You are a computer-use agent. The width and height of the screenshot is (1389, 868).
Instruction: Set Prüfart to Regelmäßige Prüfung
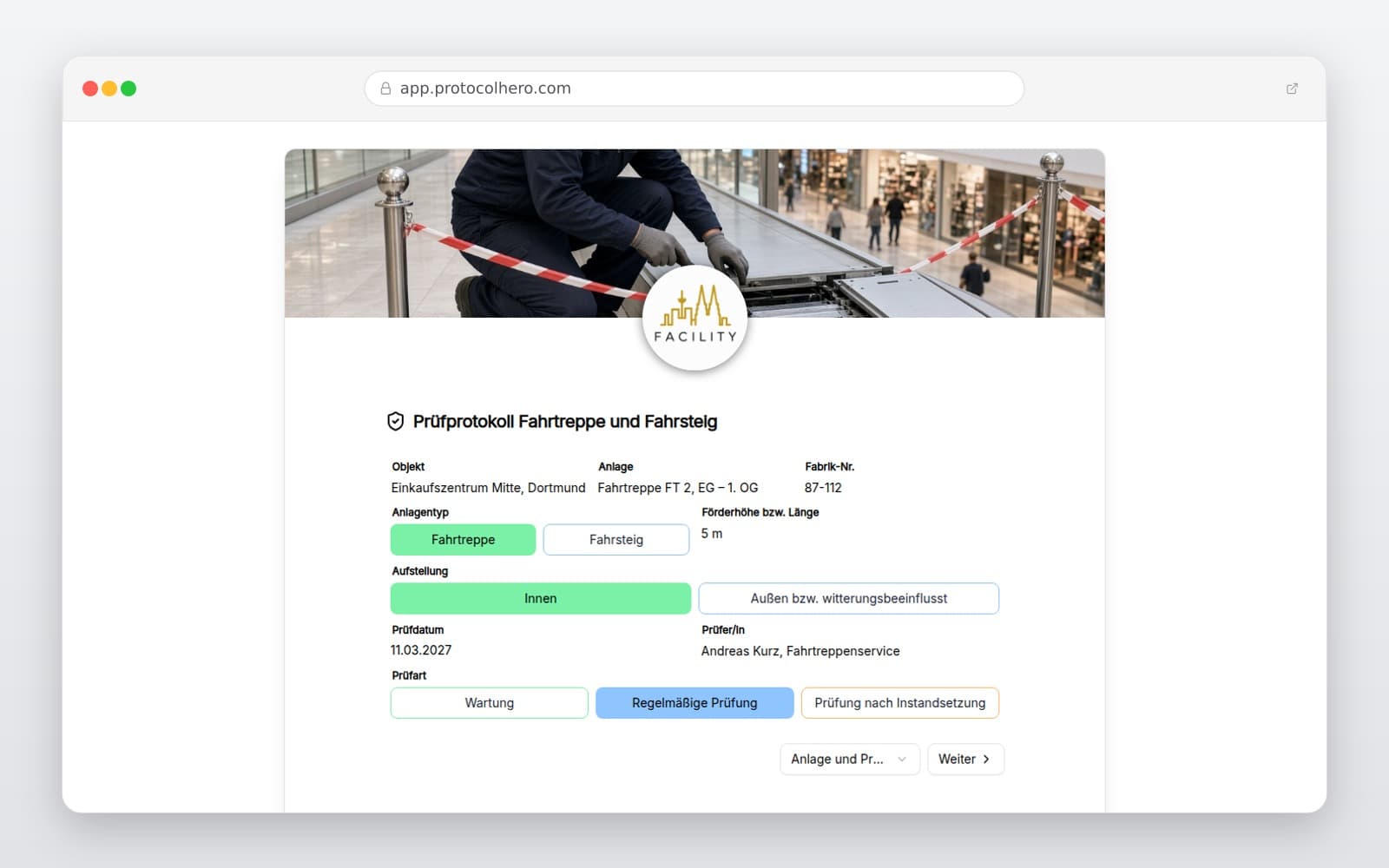694,703
